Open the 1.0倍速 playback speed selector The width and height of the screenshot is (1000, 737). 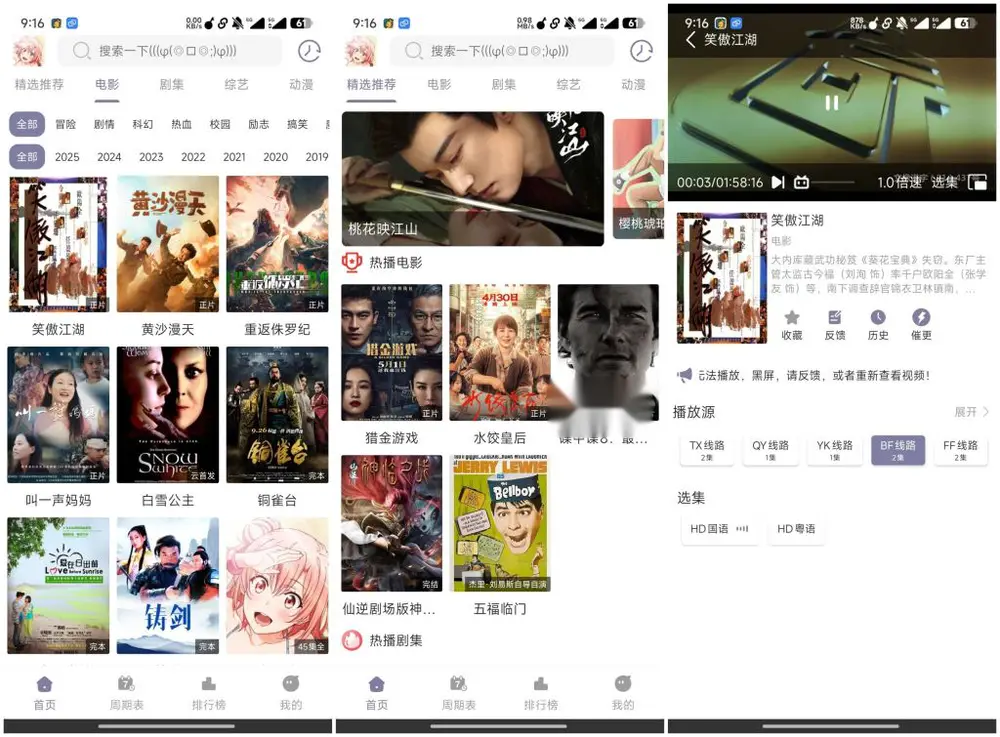pyautogui.click(x=899, y=183)
